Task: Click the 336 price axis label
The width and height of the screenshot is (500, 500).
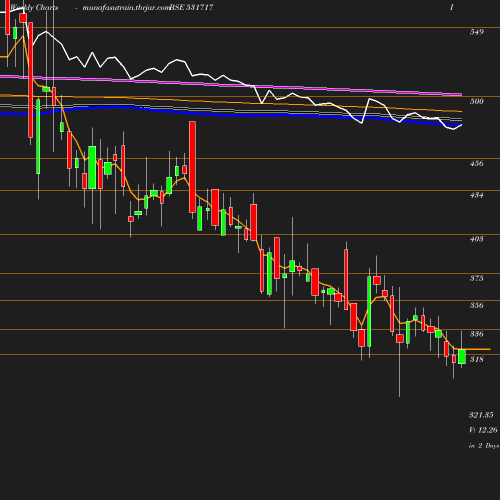Action: [476, 334]
